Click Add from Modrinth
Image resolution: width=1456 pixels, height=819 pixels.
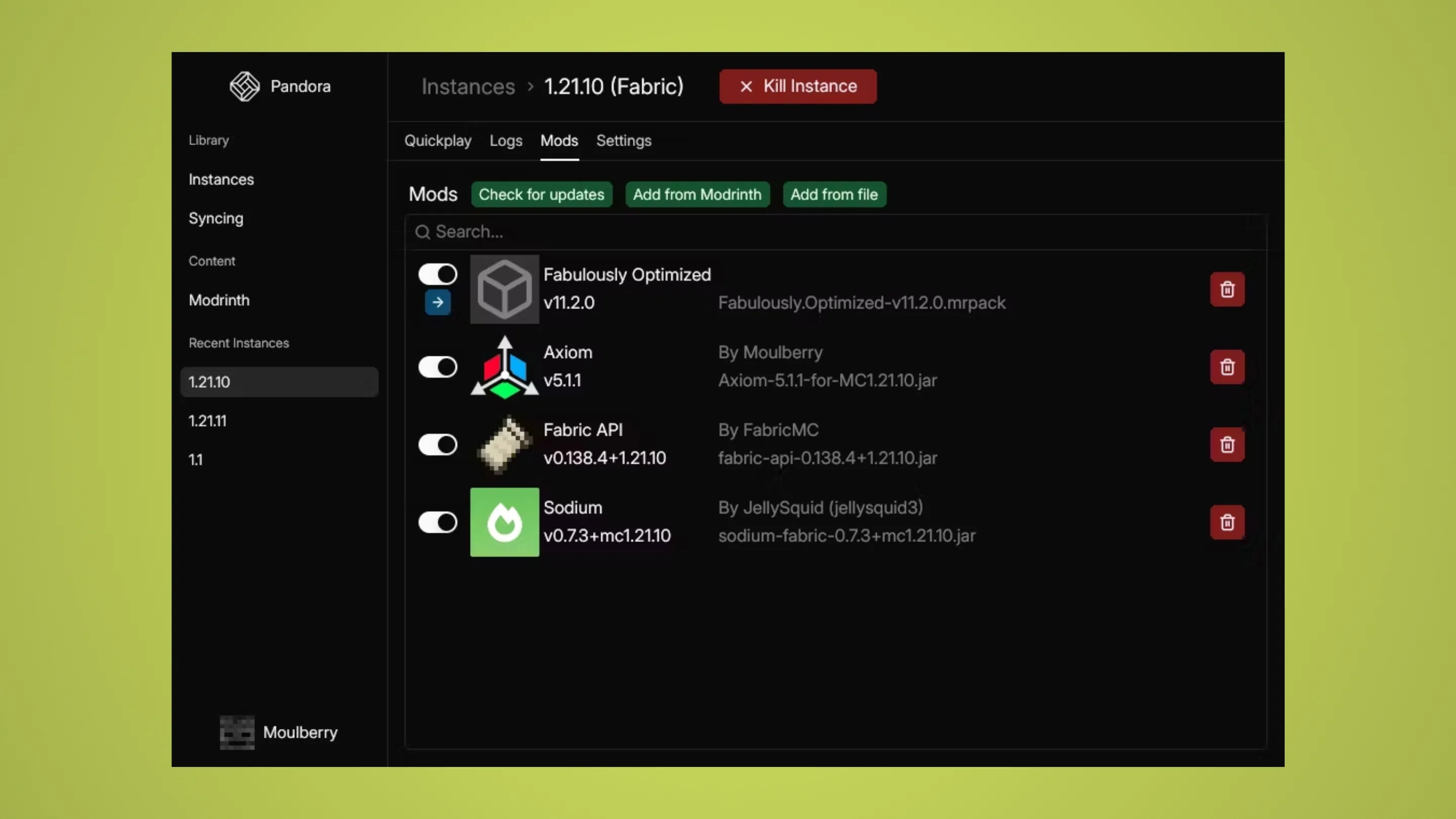697,195
